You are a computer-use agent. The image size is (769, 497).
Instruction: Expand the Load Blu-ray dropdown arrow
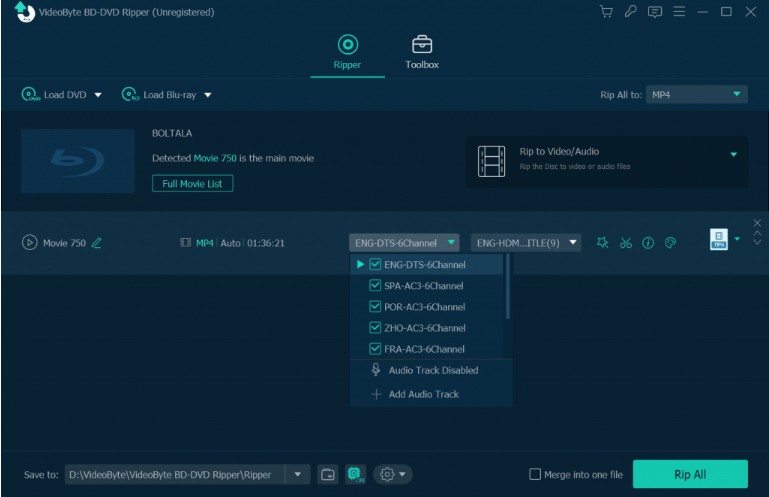pyautogui.click(x=208, y=95)
